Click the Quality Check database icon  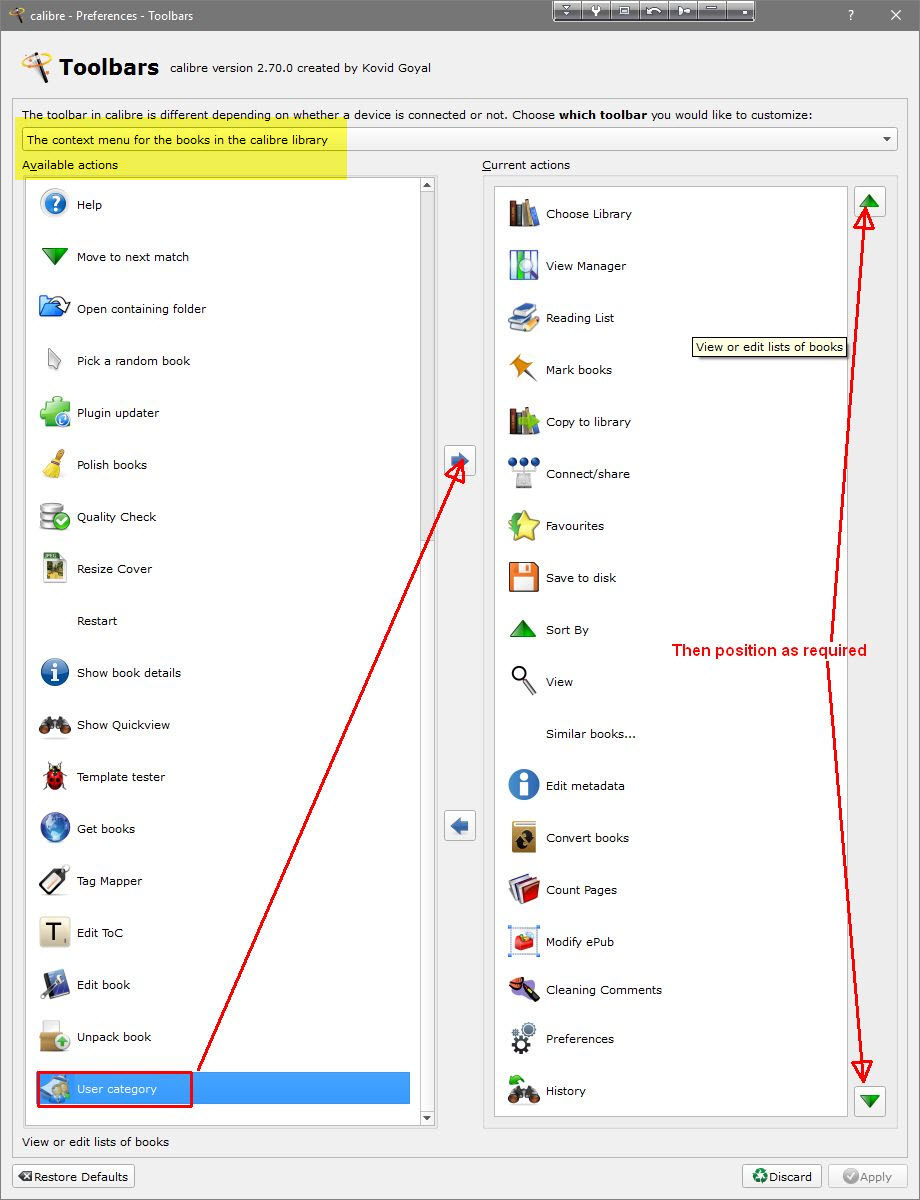[54, 516]
